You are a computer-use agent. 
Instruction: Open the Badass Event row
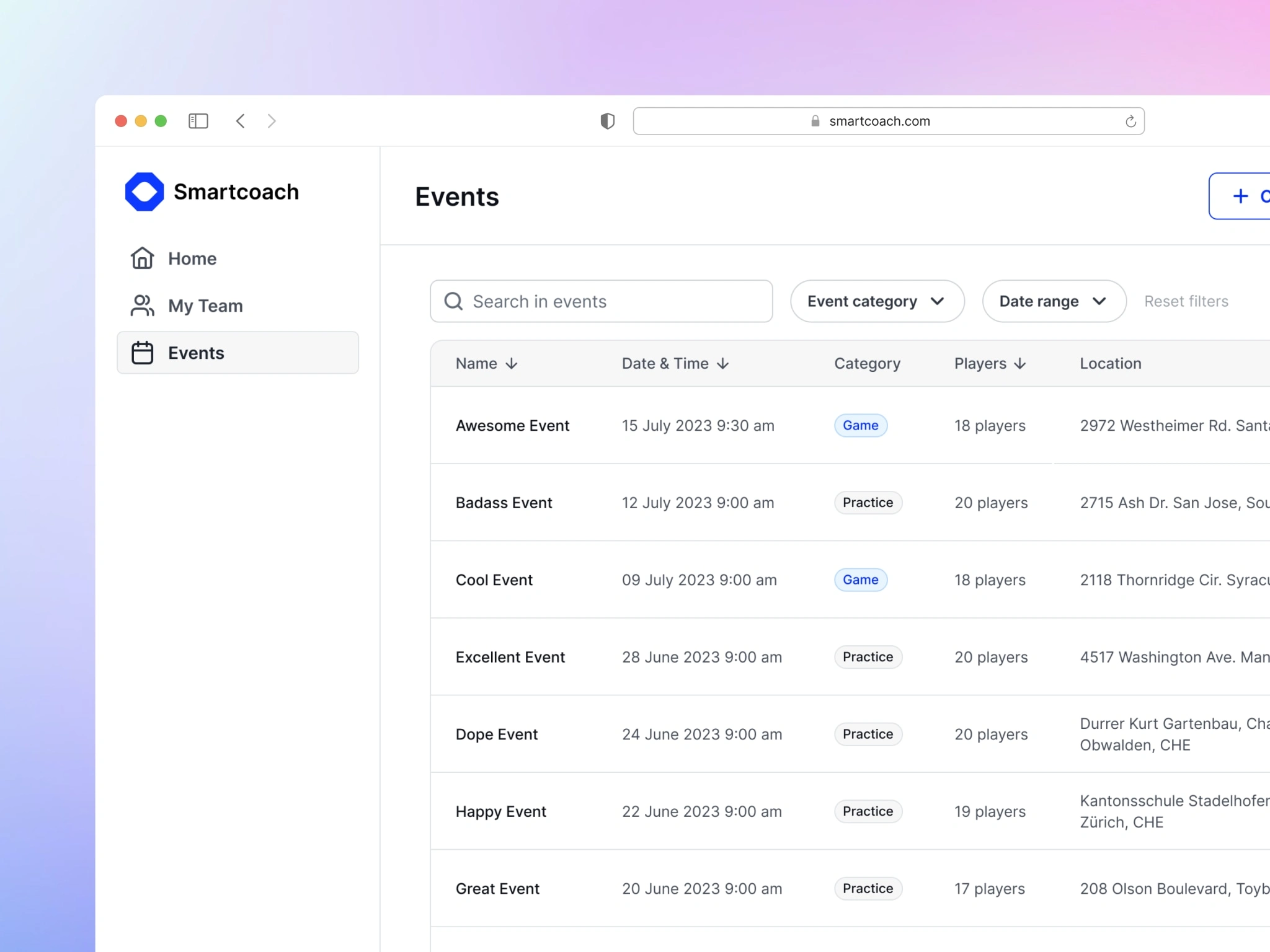(504, 503)
